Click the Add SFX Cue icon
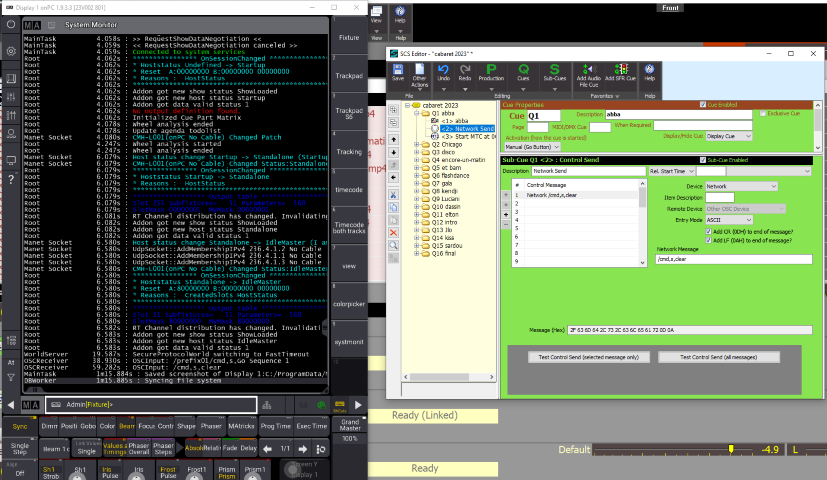 (x=622, y=71)
